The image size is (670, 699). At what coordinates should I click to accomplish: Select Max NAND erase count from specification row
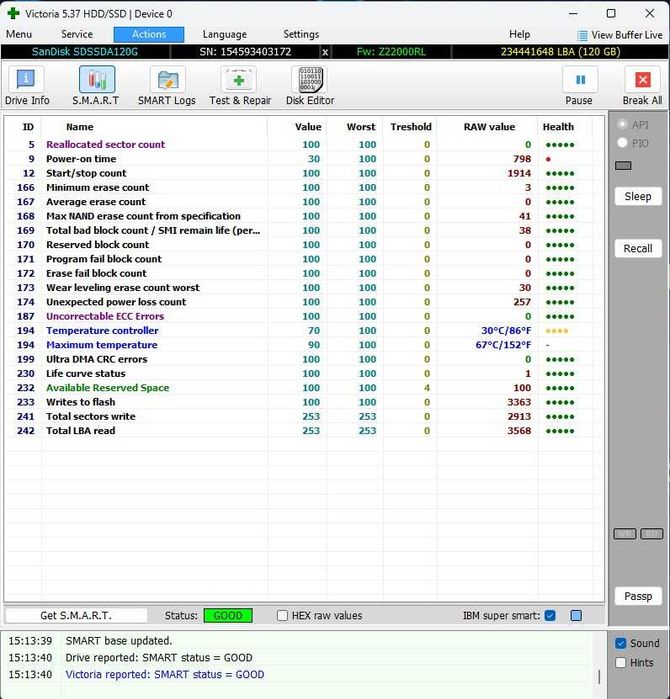tap(304, 216)
